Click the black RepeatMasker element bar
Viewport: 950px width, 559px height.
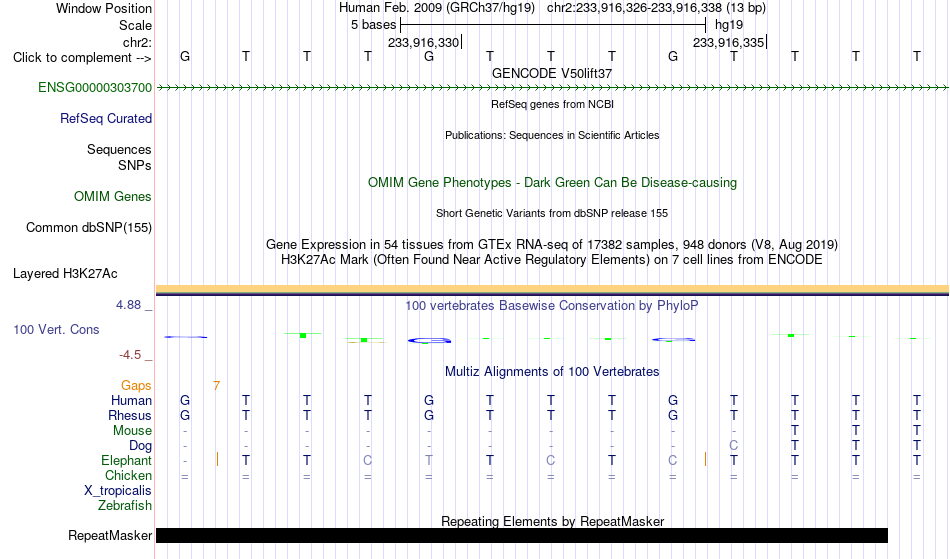[522, 535]
